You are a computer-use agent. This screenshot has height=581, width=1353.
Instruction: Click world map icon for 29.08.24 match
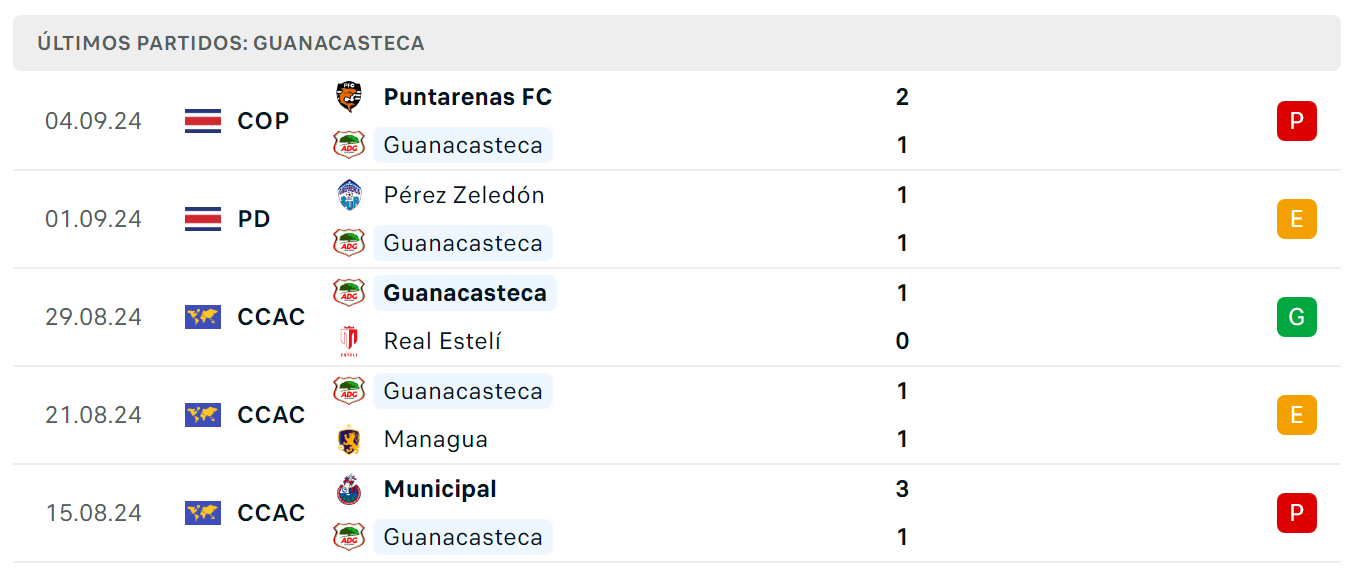[203, 317]
